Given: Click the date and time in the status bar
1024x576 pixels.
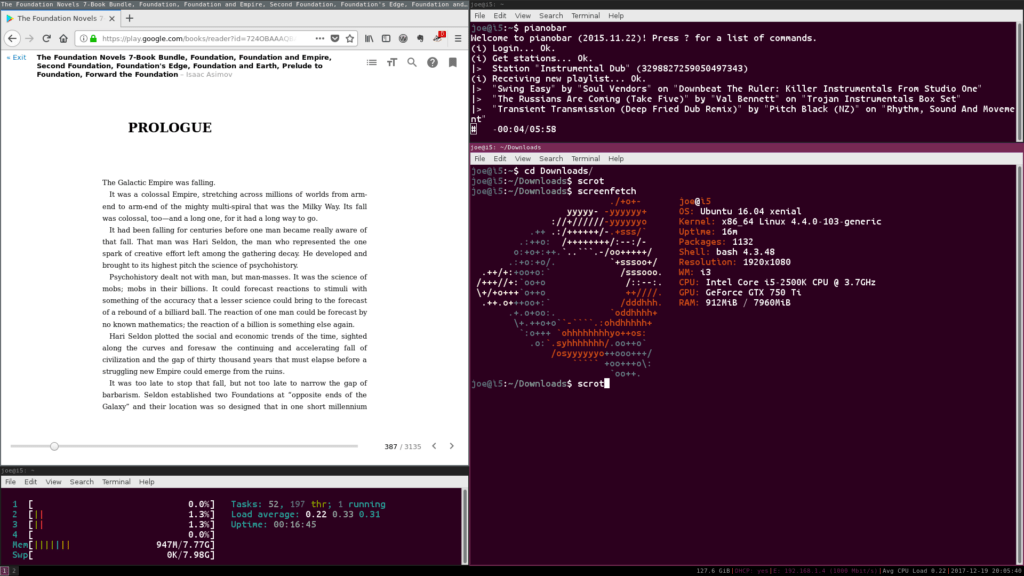Looking at the screenshot, I should point(986,571).
